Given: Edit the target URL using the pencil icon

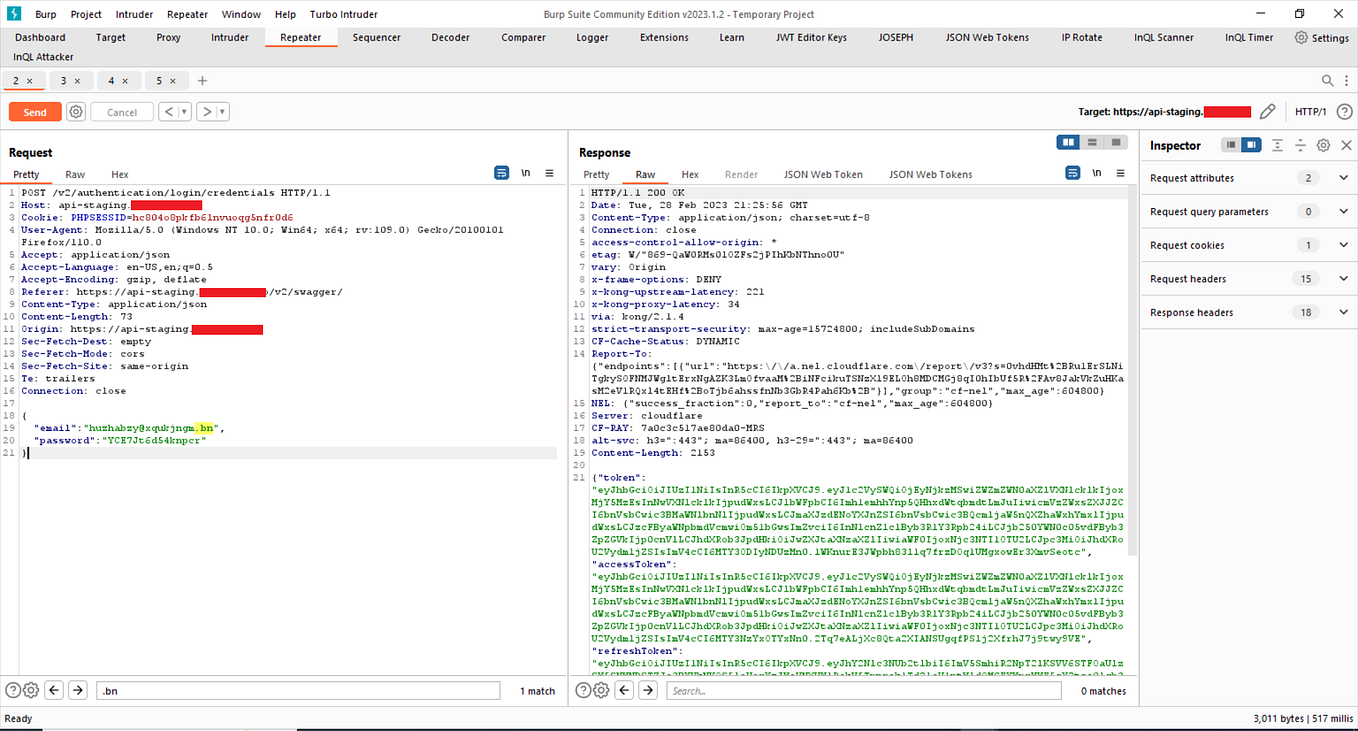Looking at the screenshot, I should click(1267, 111).
